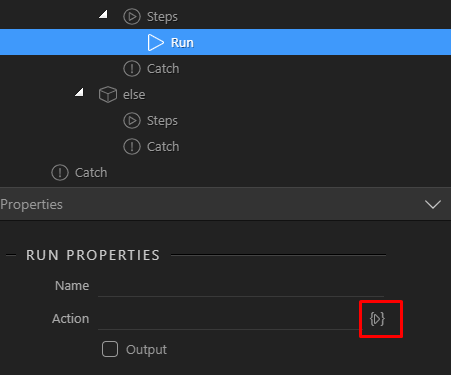Click the Properties panel header title
Screen dimensions: 451x375
coord(31,204)
